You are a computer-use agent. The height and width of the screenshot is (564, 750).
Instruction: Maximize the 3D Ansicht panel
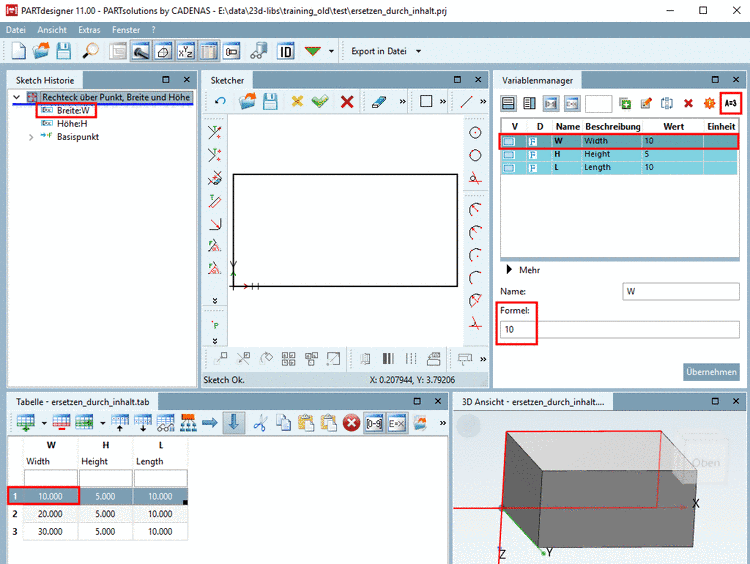point(715,401)
